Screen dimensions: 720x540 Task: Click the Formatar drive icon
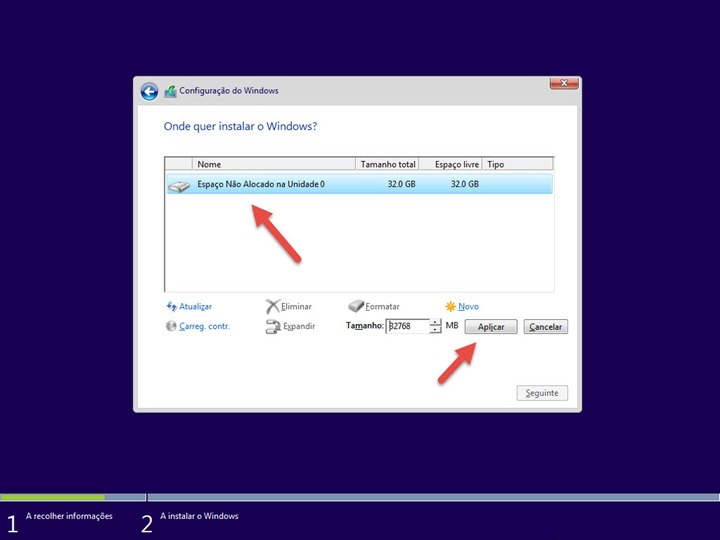[x=356, y=306]
